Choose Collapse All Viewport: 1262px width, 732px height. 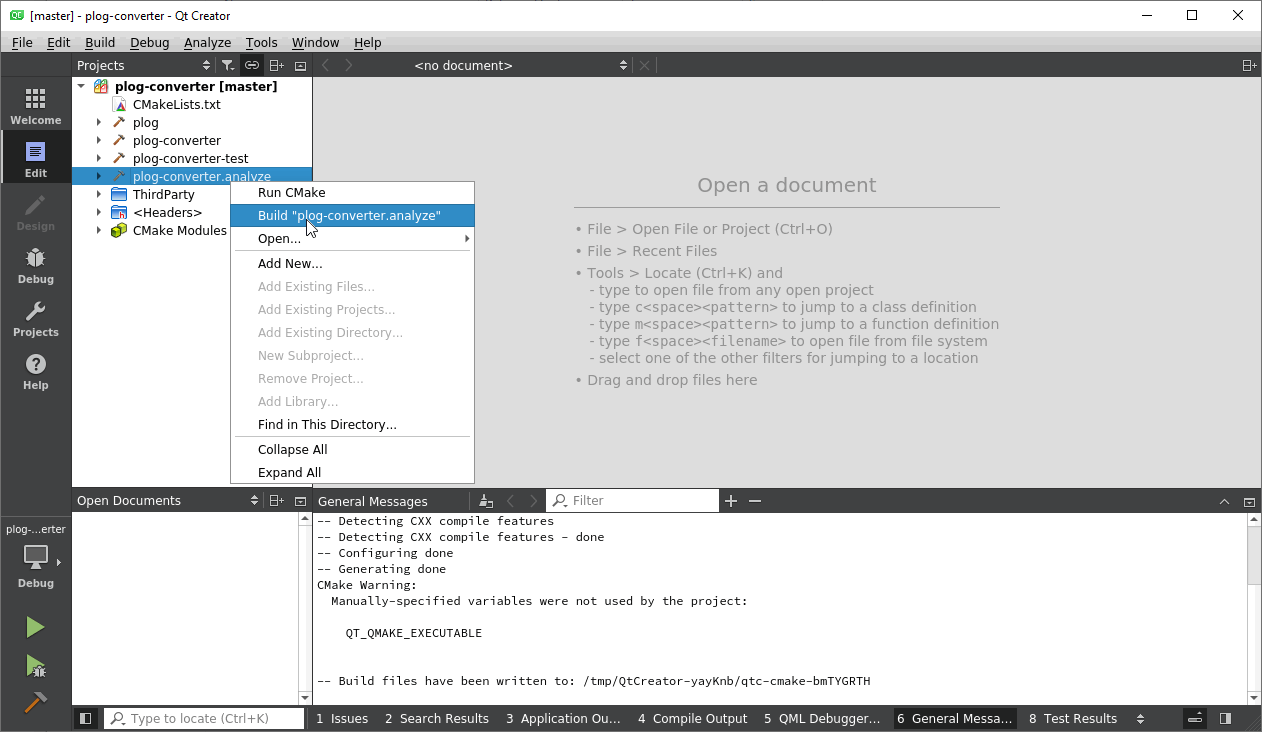352,449
